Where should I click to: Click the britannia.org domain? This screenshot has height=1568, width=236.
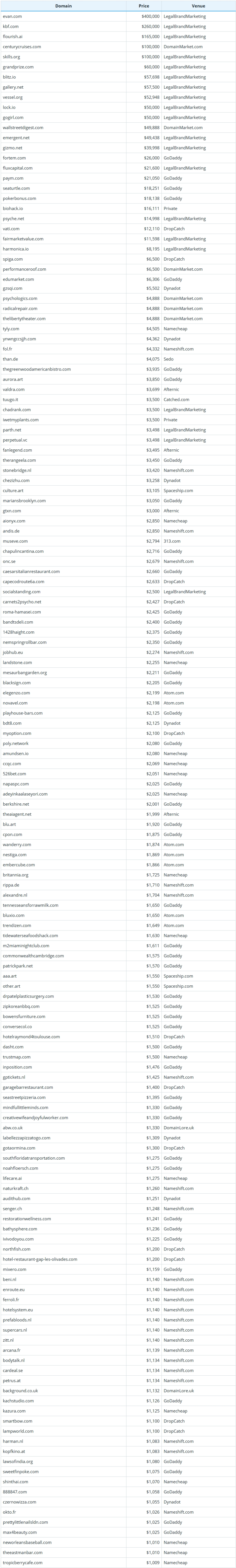15,875
